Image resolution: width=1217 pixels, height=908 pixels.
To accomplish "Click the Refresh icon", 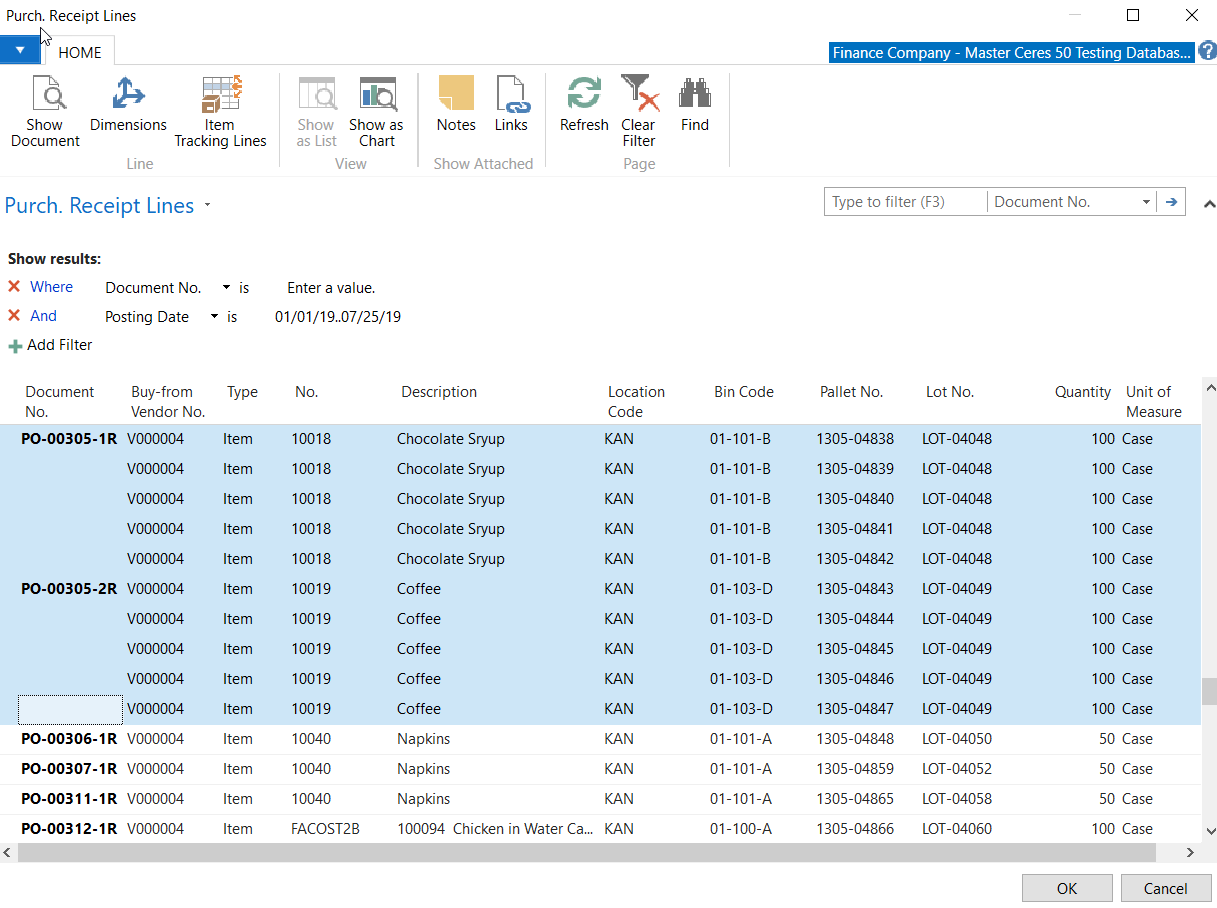I will (584, 95).
